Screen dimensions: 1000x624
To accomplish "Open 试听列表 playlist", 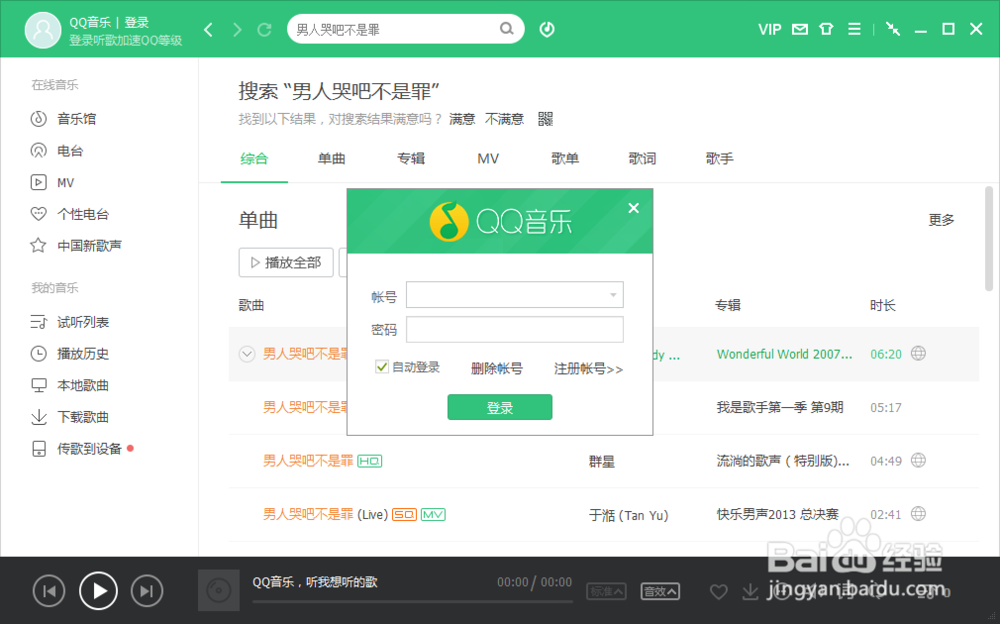I will [x=70, y=322].
